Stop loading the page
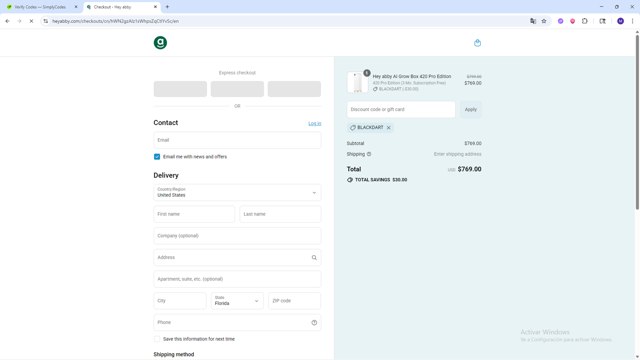640x360 pixels. point(31,21)
